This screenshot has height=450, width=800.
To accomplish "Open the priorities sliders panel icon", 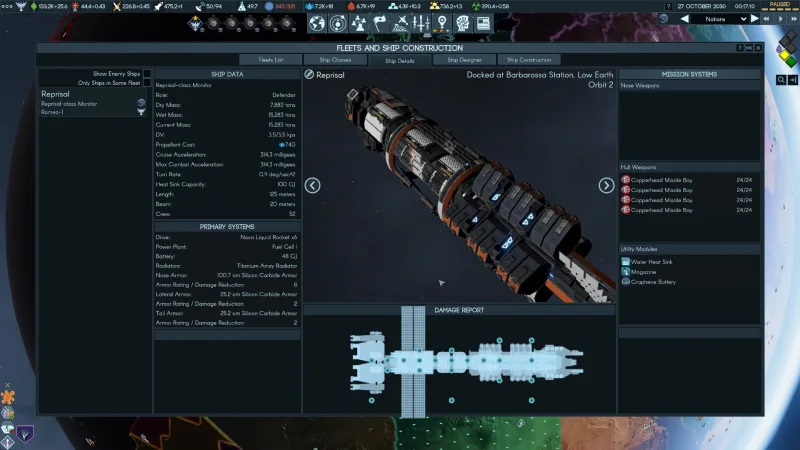I will click(421, 23).
